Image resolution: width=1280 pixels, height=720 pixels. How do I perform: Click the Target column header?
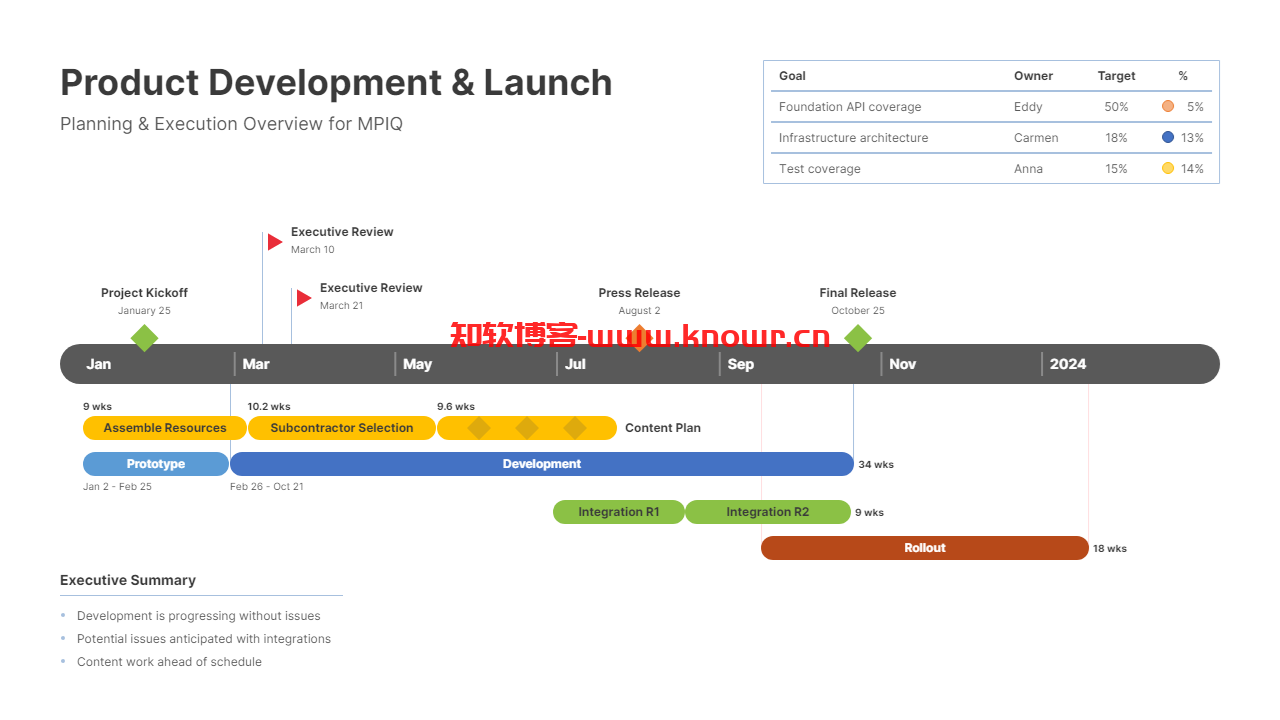[x=1117, y=76]
